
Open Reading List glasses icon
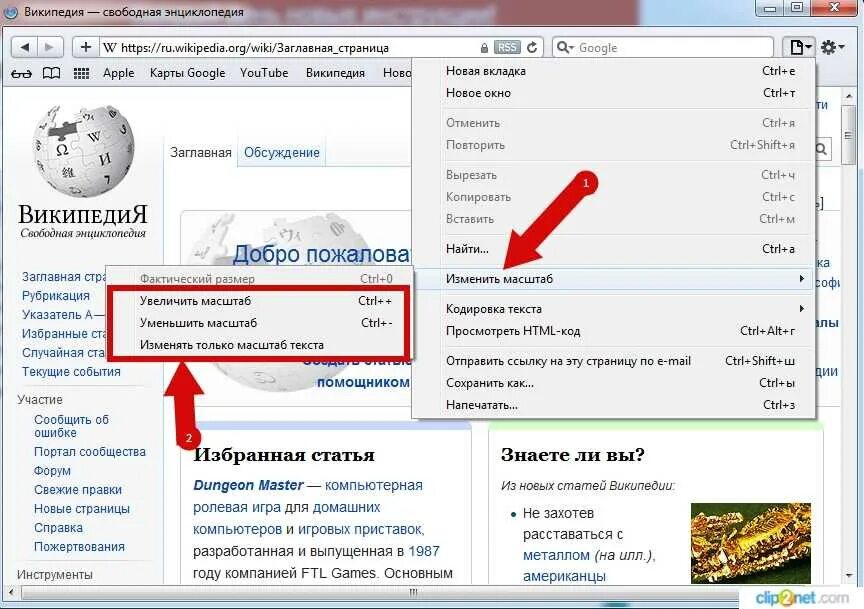click(21, 73)
